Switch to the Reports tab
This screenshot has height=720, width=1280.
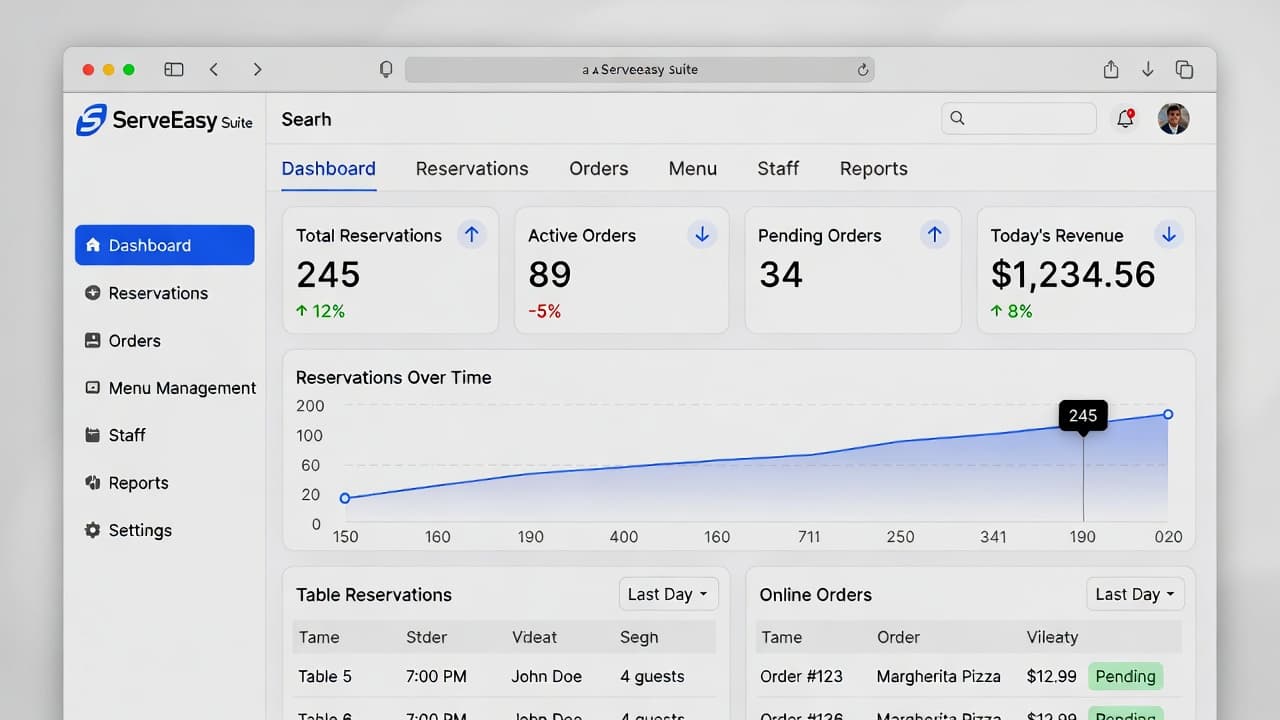[x=873, y=169]
